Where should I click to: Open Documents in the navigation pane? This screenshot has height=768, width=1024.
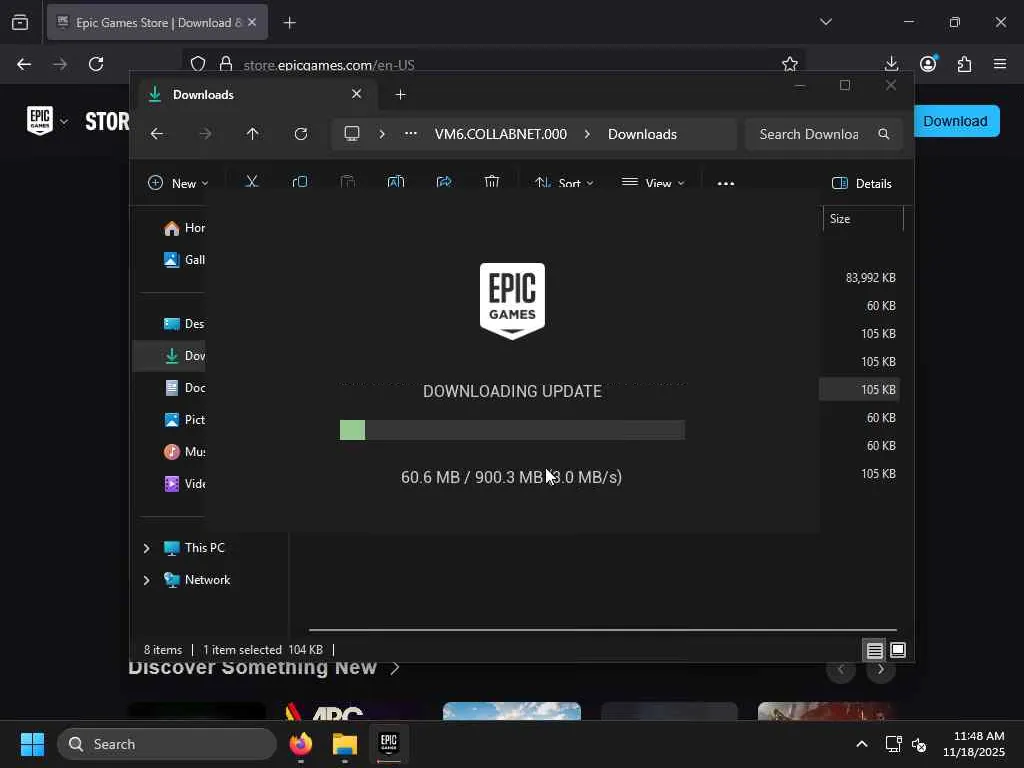pos(184,388)
